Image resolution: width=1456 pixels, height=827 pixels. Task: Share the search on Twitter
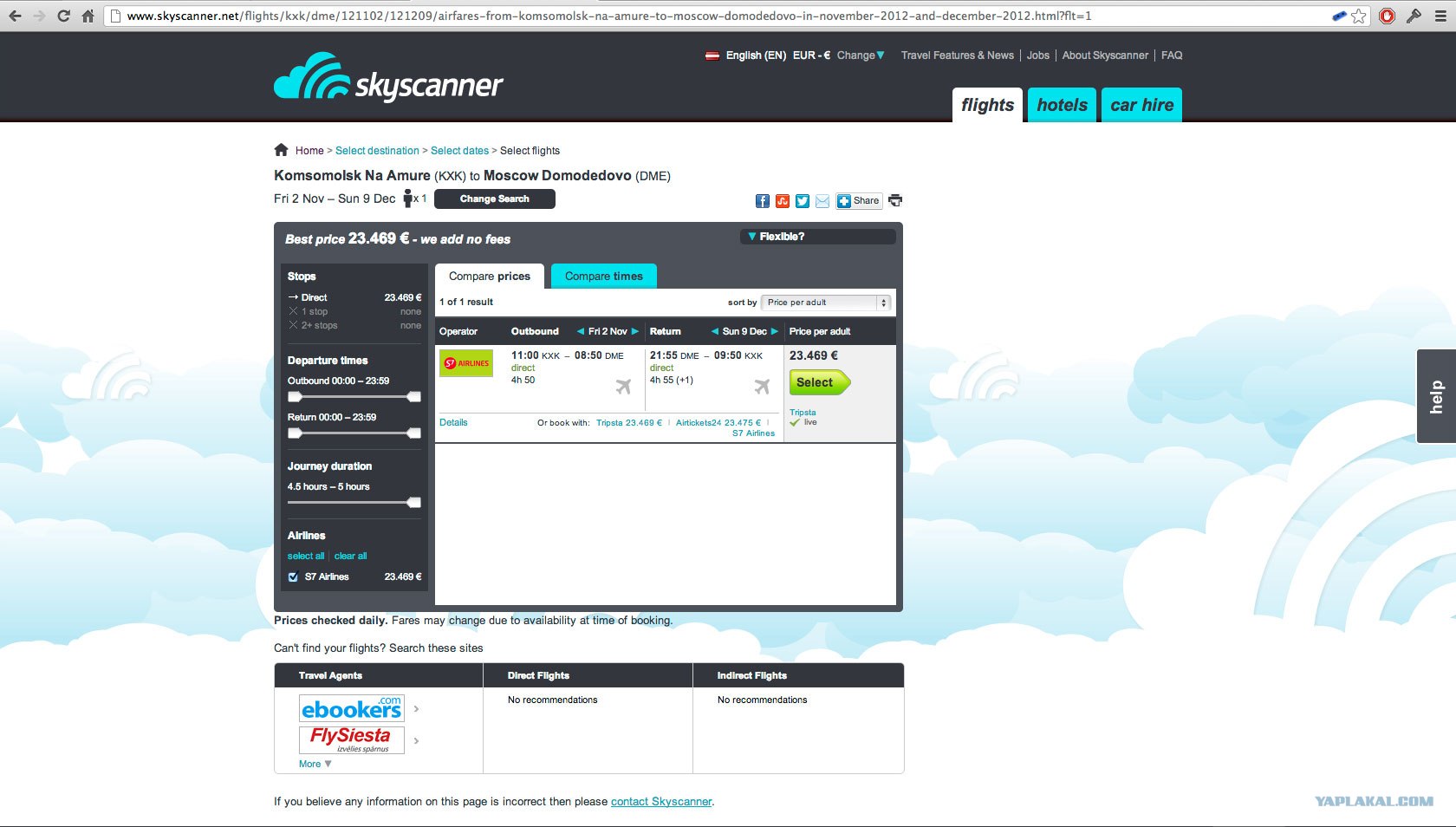[x=803, y=201]
